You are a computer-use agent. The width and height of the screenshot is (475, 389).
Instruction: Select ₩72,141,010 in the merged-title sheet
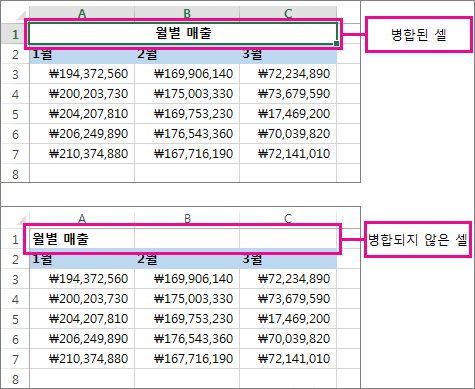(288, 154)
